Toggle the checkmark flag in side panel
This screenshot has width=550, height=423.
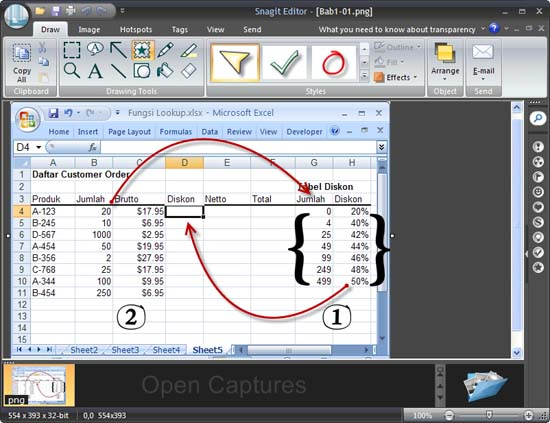pyautogui.click(x=538, y=253)
